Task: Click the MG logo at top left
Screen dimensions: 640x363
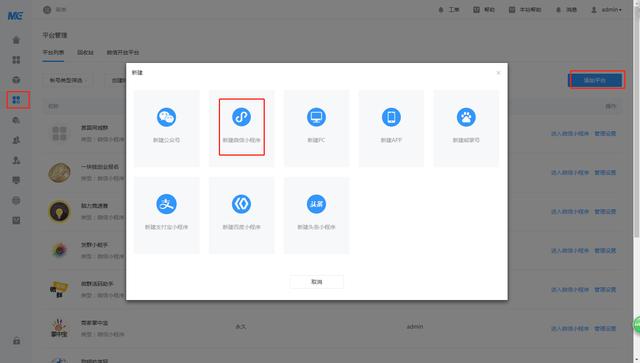Action: [x=15, y=16]
